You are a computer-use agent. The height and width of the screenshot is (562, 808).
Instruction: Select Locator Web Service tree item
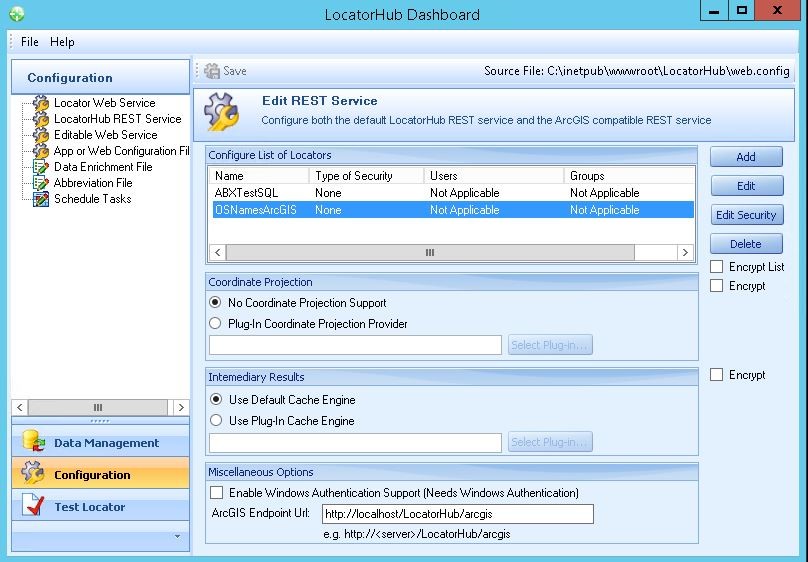coord(105,103)
